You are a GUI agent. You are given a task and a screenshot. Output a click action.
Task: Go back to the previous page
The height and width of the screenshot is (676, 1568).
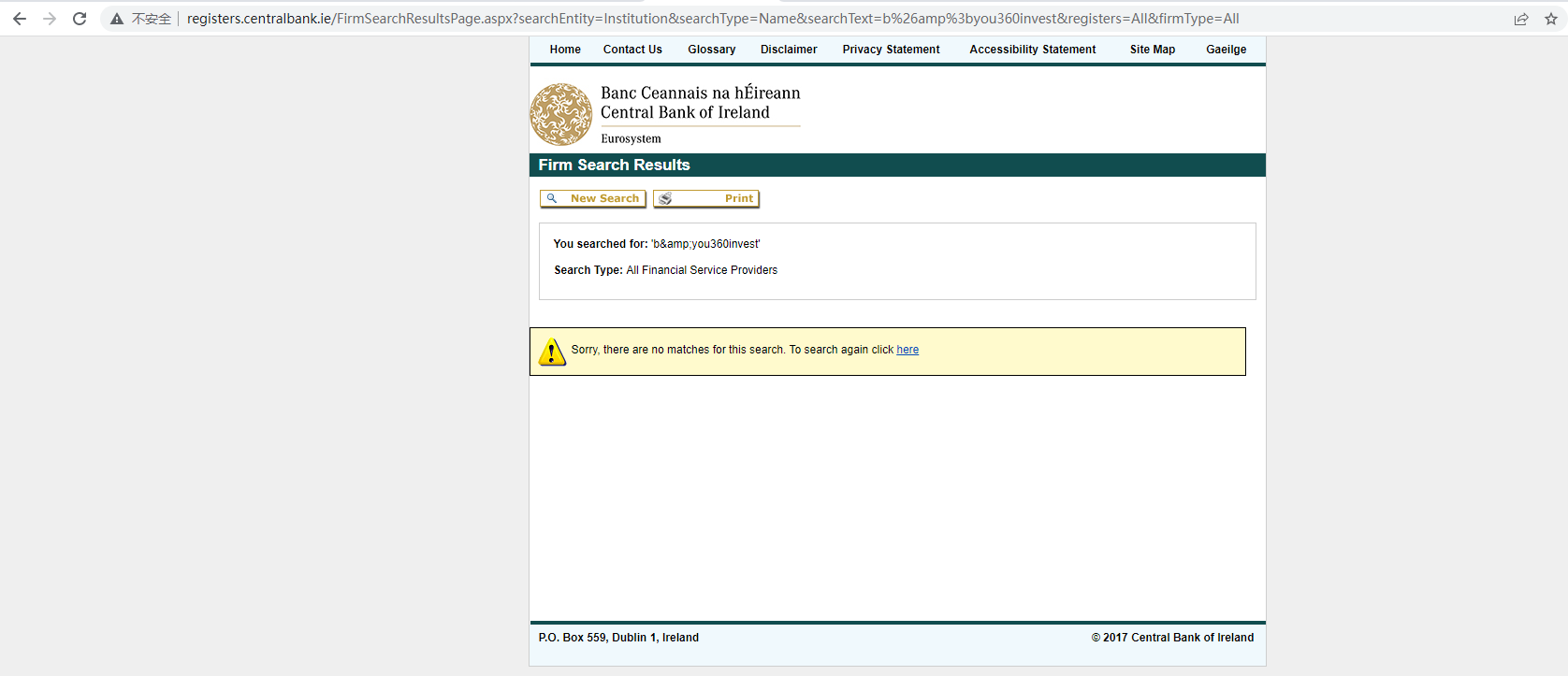(x=20, y=19)
